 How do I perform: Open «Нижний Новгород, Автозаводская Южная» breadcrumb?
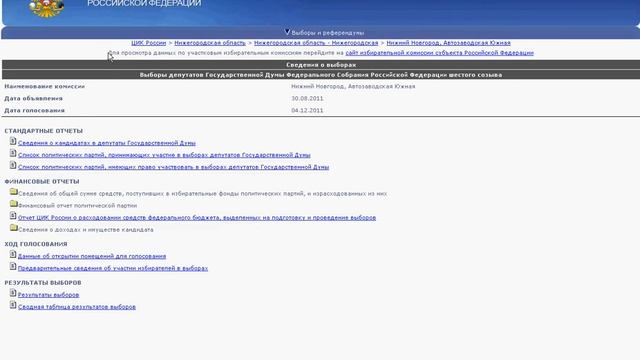(448, 43)
